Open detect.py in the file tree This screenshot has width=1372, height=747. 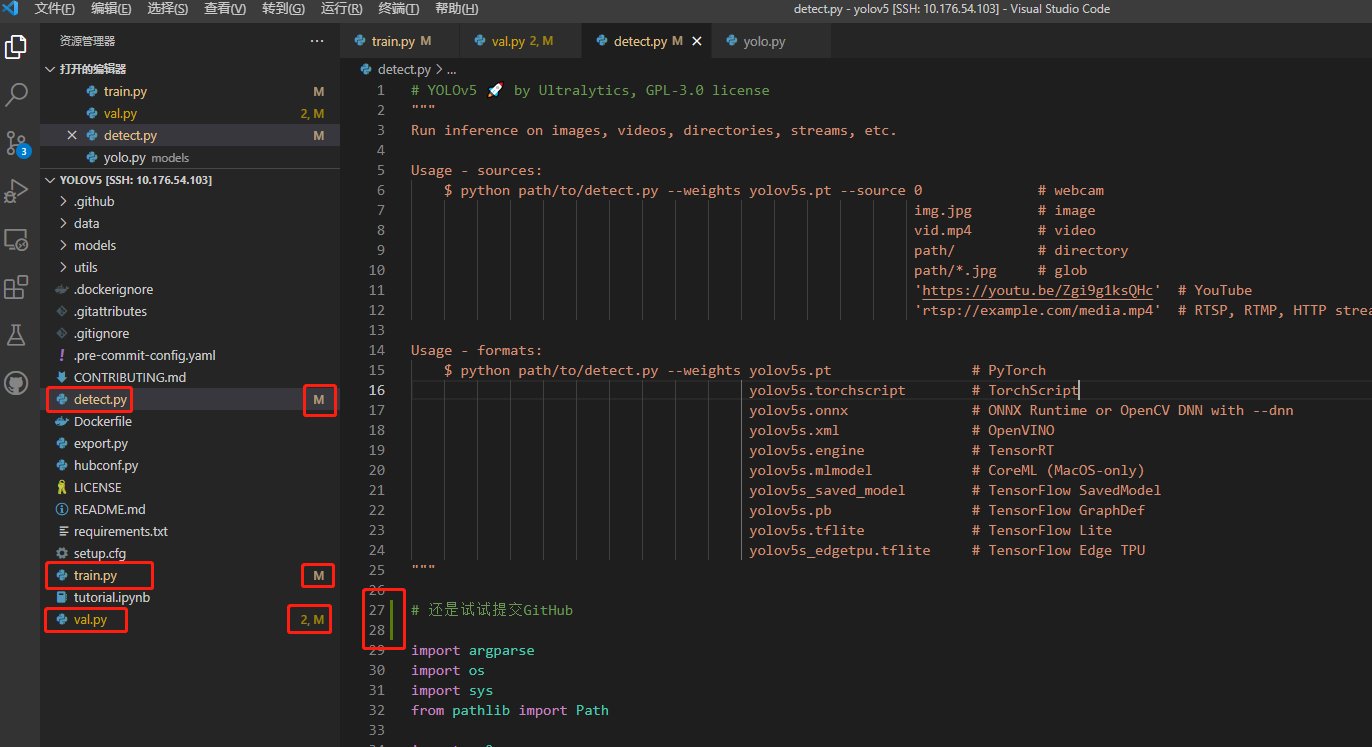point(190,399)
